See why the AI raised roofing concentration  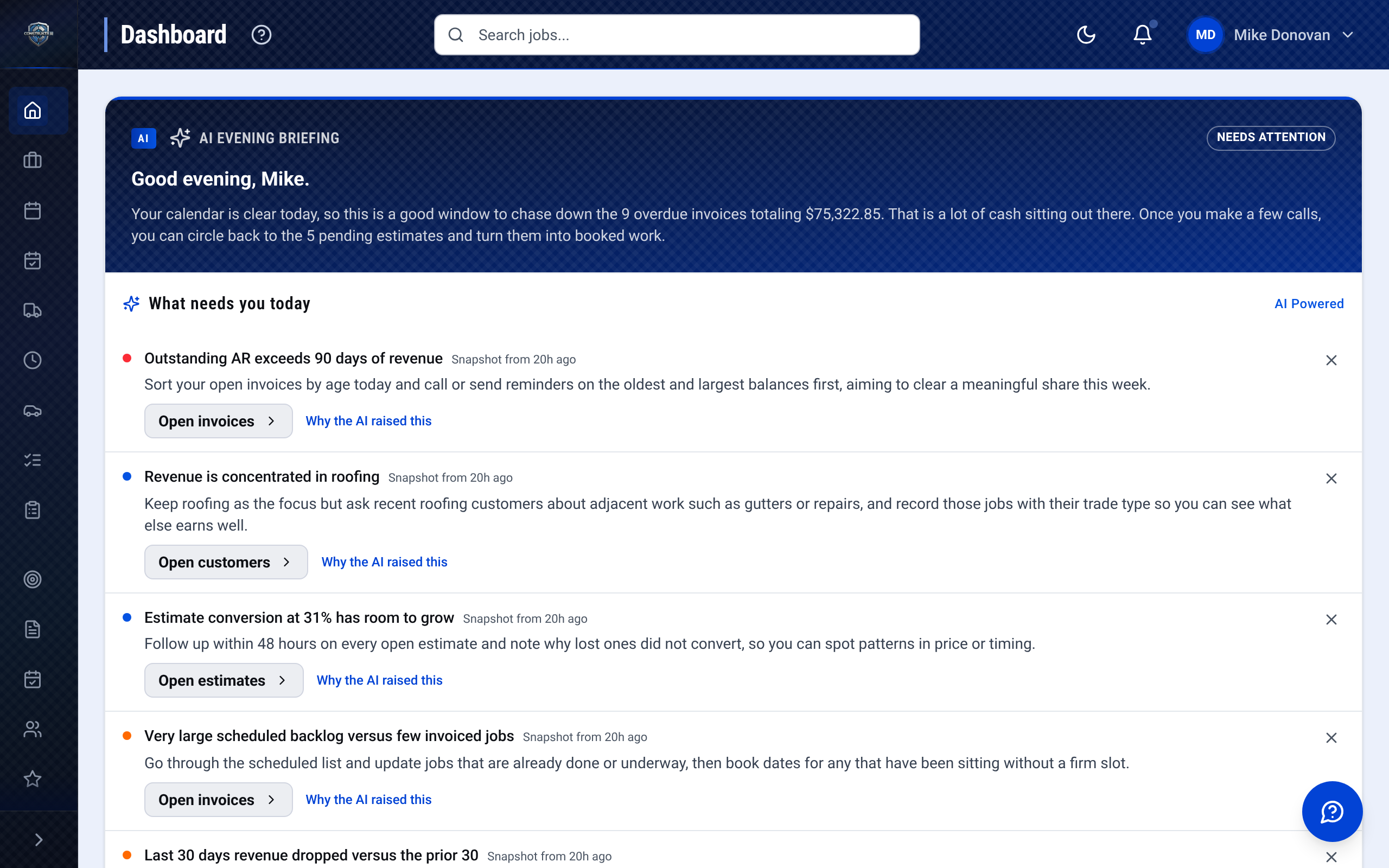384,562
